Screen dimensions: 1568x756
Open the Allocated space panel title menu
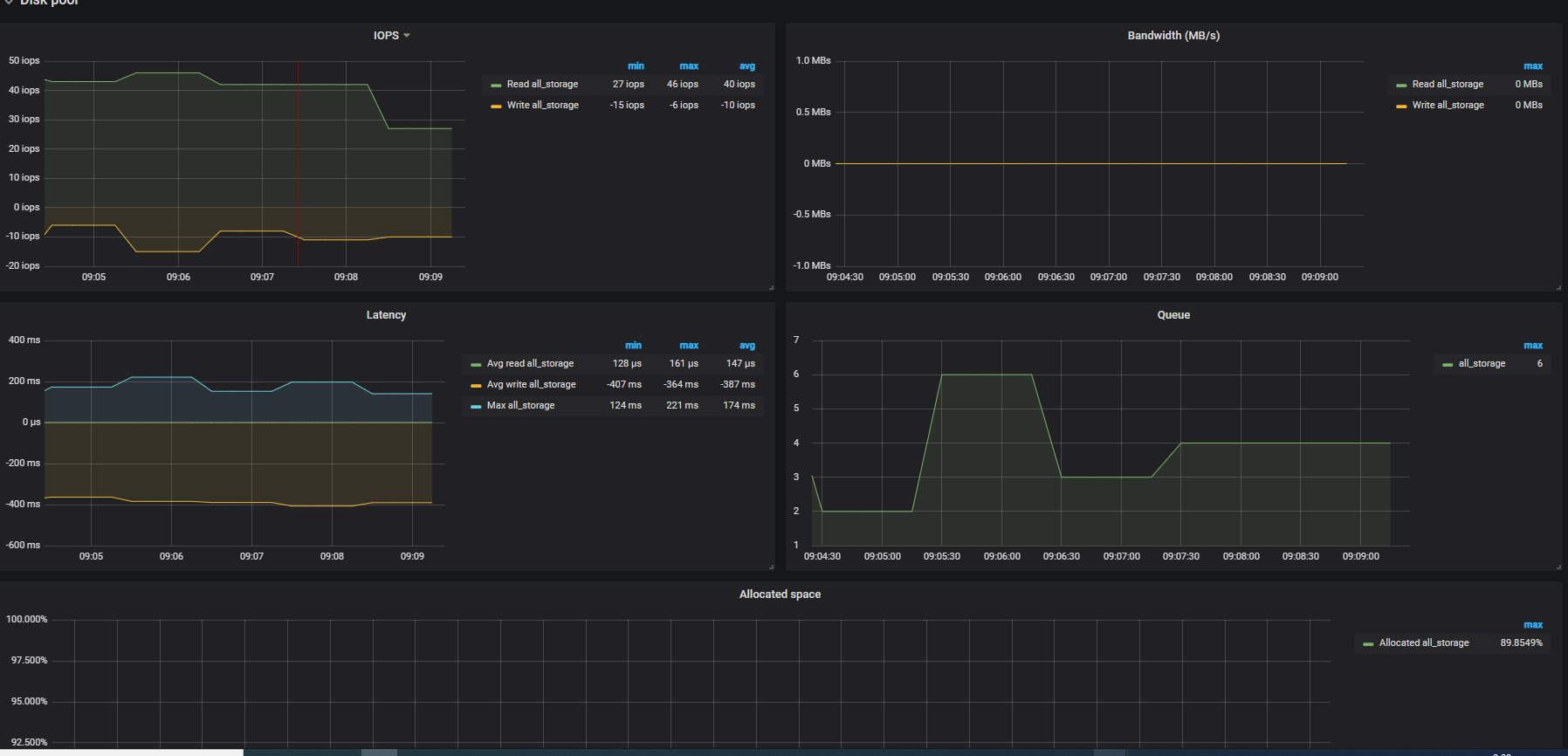[780, 594]
